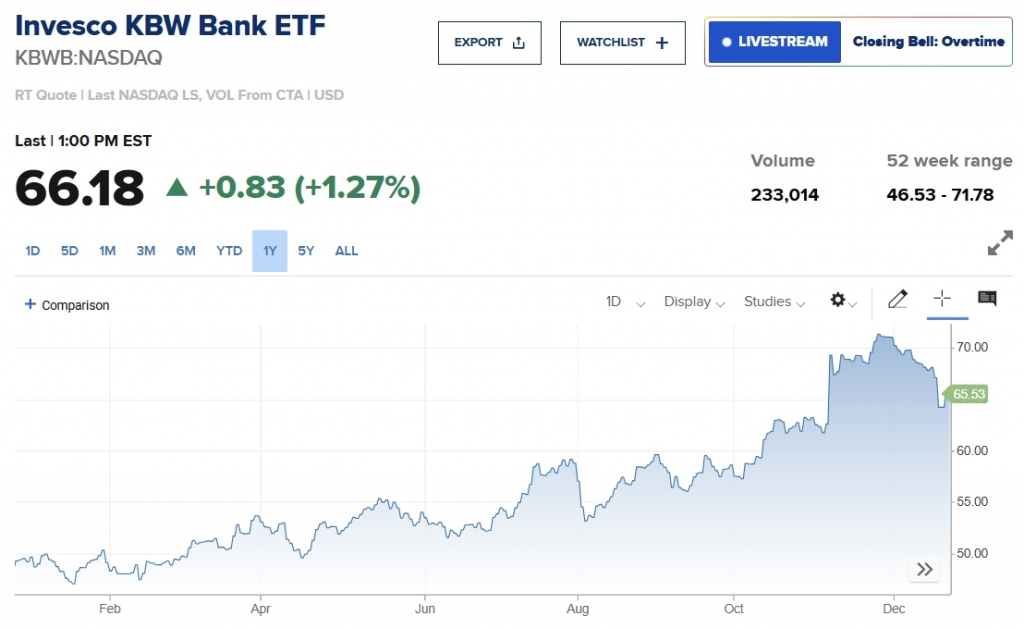Select the 1Y range tab

pos(270,251)
